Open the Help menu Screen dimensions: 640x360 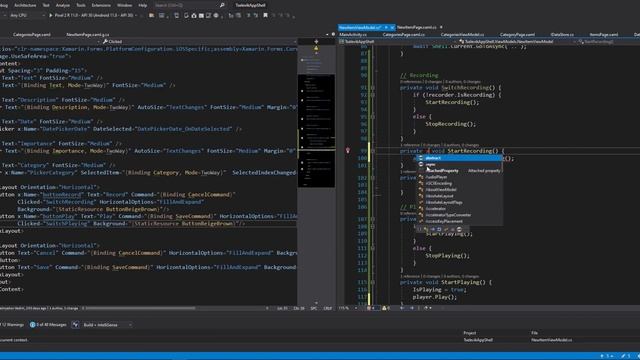click(x=142, y=5)
